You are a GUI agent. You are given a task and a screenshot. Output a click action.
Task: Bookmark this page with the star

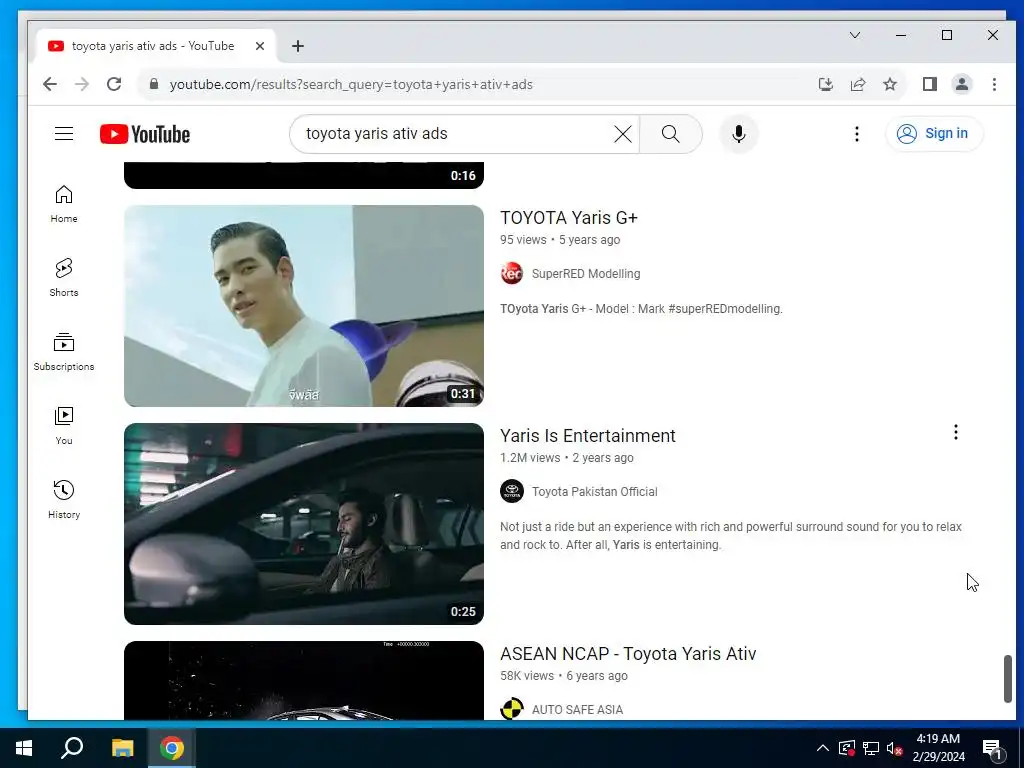click(889, 84)
